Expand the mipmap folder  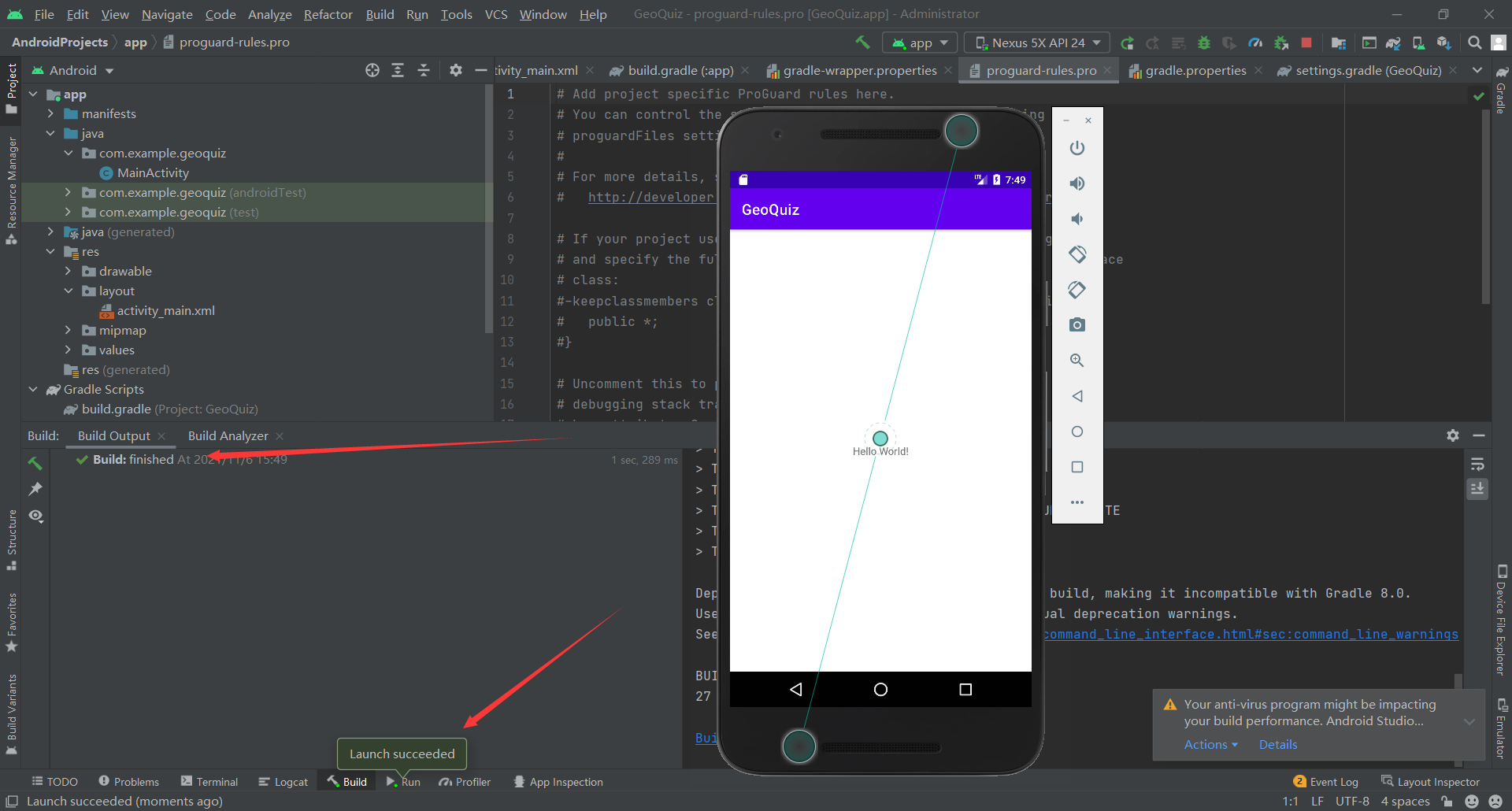point(68,330)
